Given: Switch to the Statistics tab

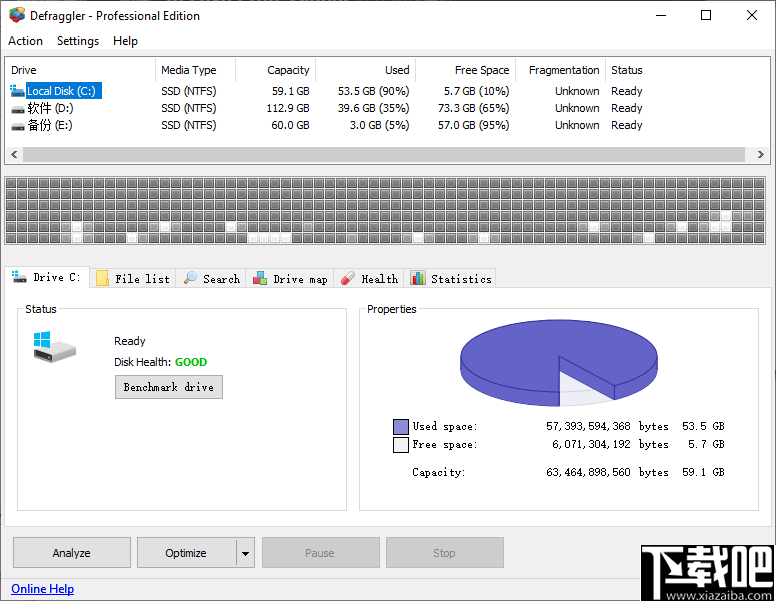Looking at the screenshot, I should tap(450, 279).
